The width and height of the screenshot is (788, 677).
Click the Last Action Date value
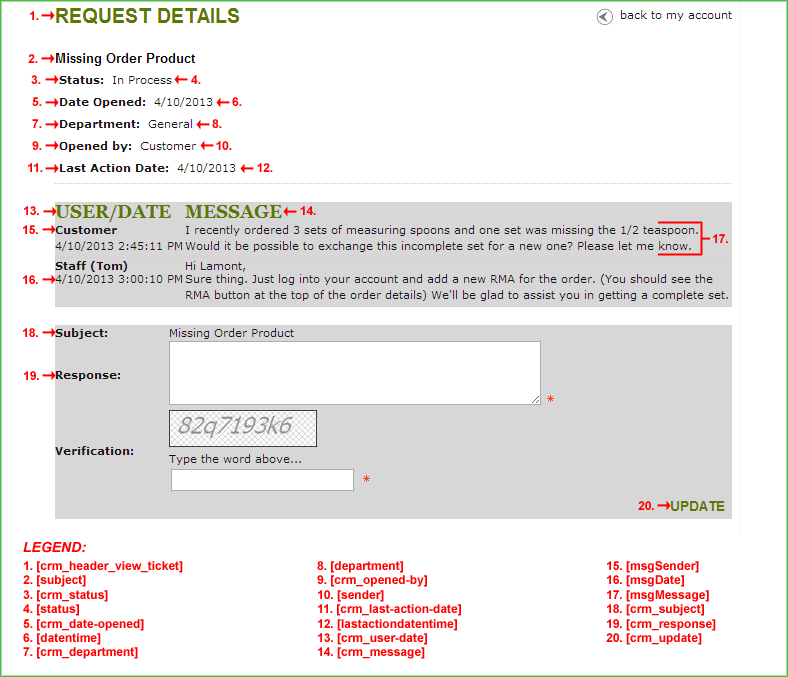206,168
